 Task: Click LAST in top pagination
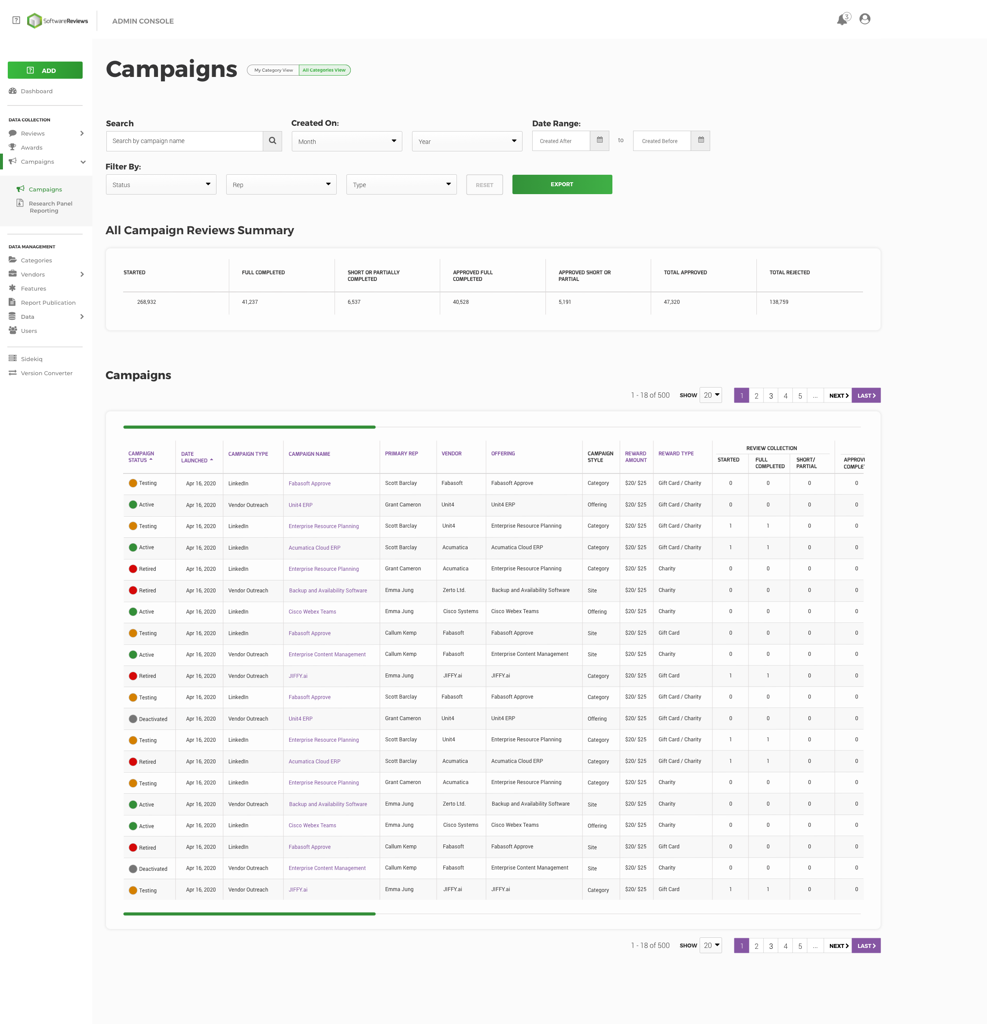(x=866, y=396)
